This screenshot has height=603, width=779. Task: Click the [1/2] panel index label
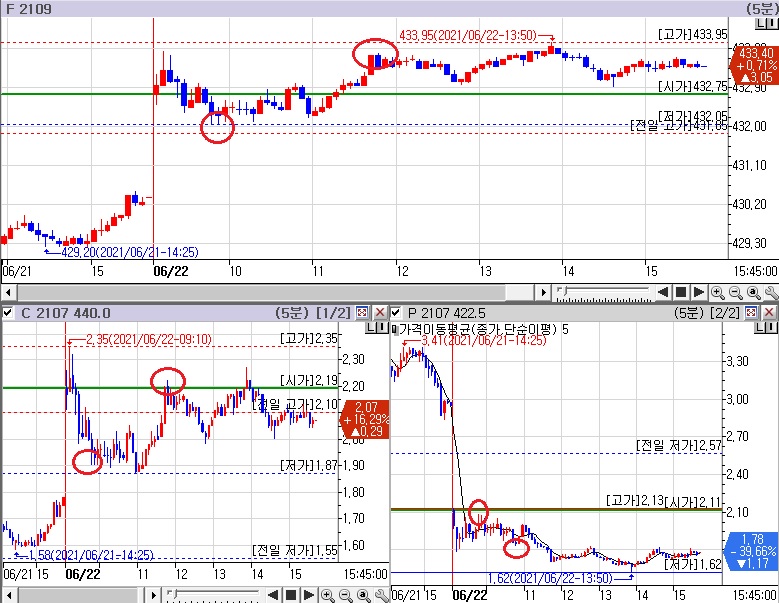(334, 313)
